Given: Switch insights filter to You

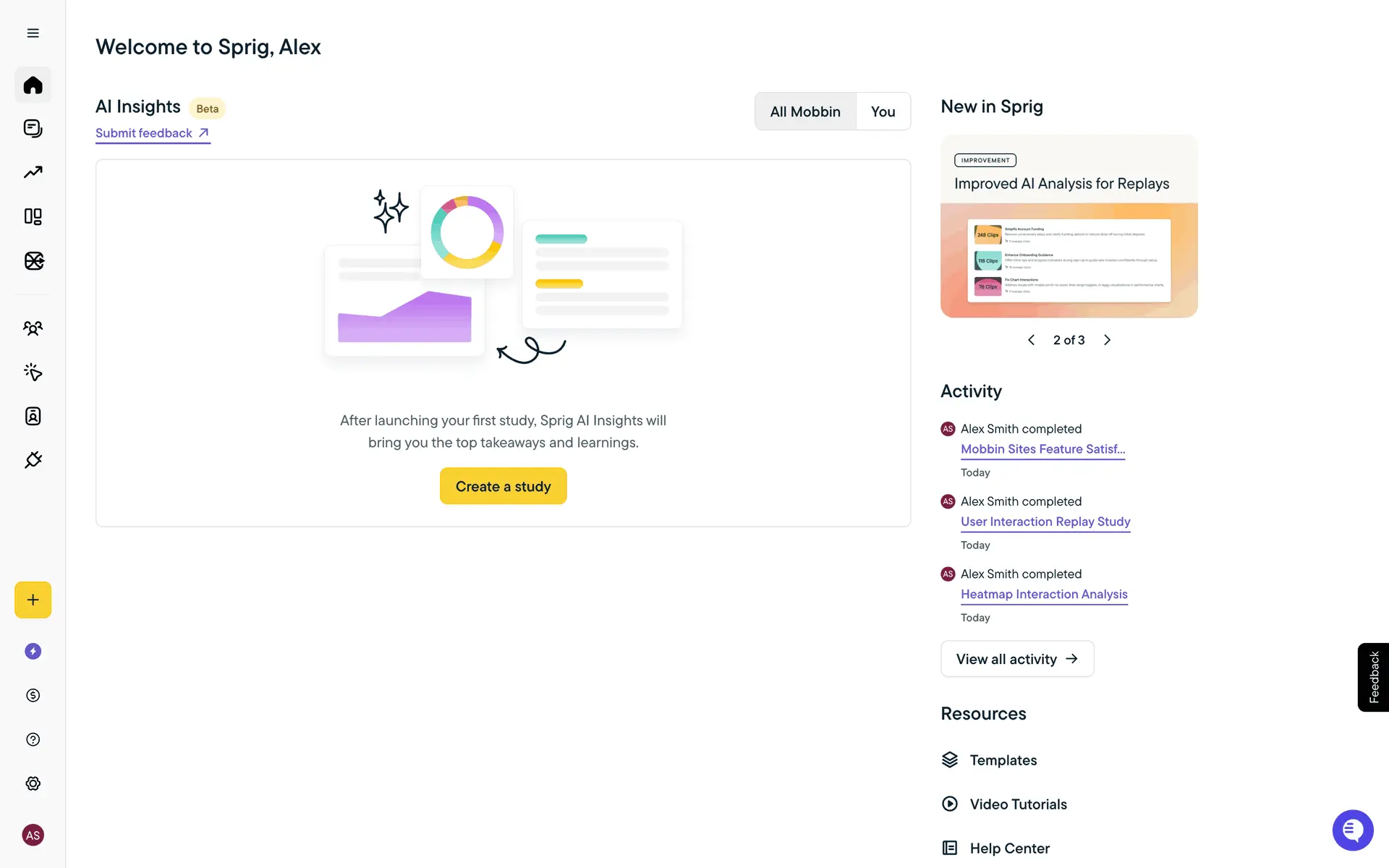Looking at the screenshot, I should tap(883, 111).
